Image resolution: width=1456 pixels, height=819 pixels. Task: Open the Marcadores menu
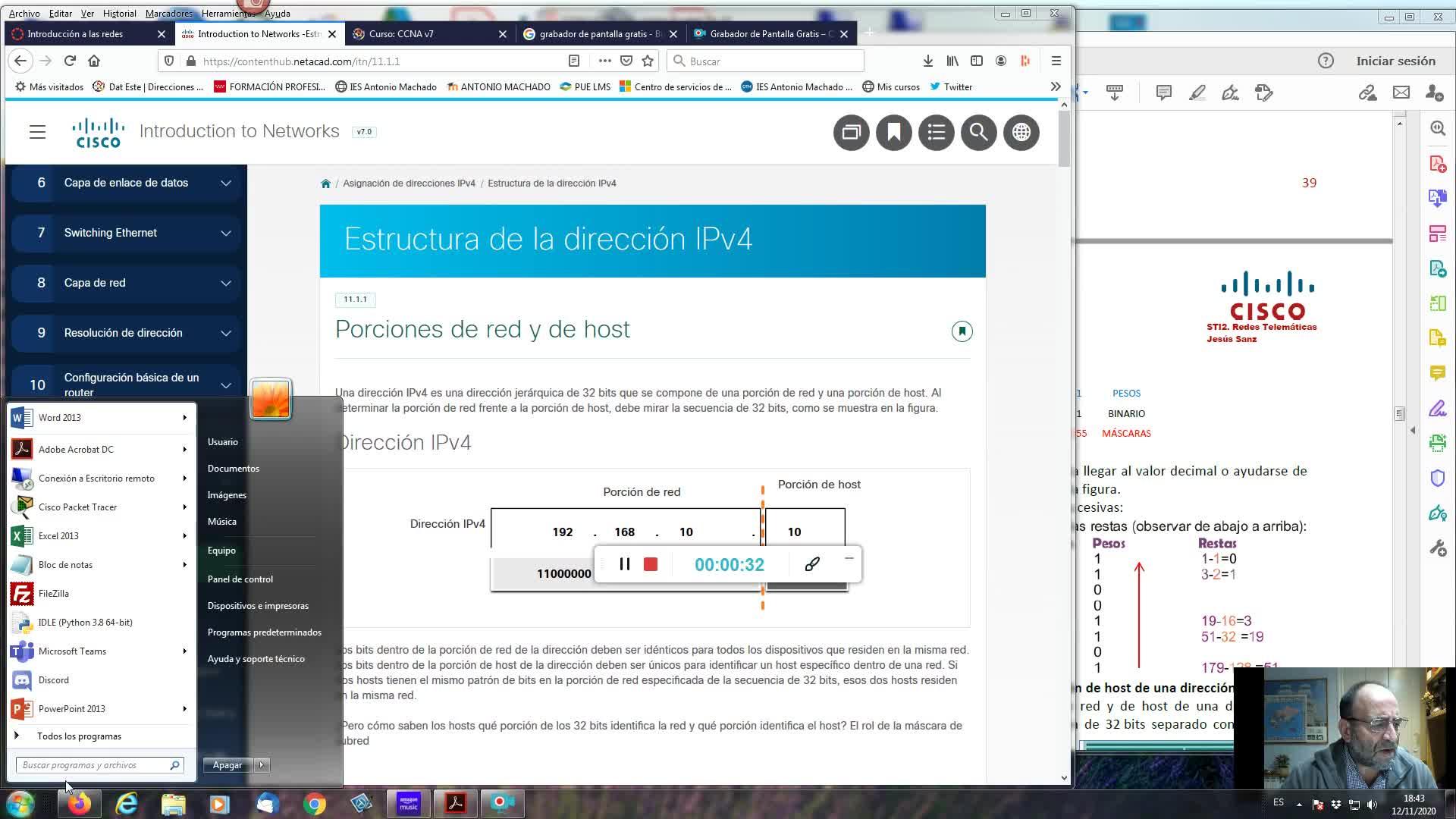coord(168,13)
